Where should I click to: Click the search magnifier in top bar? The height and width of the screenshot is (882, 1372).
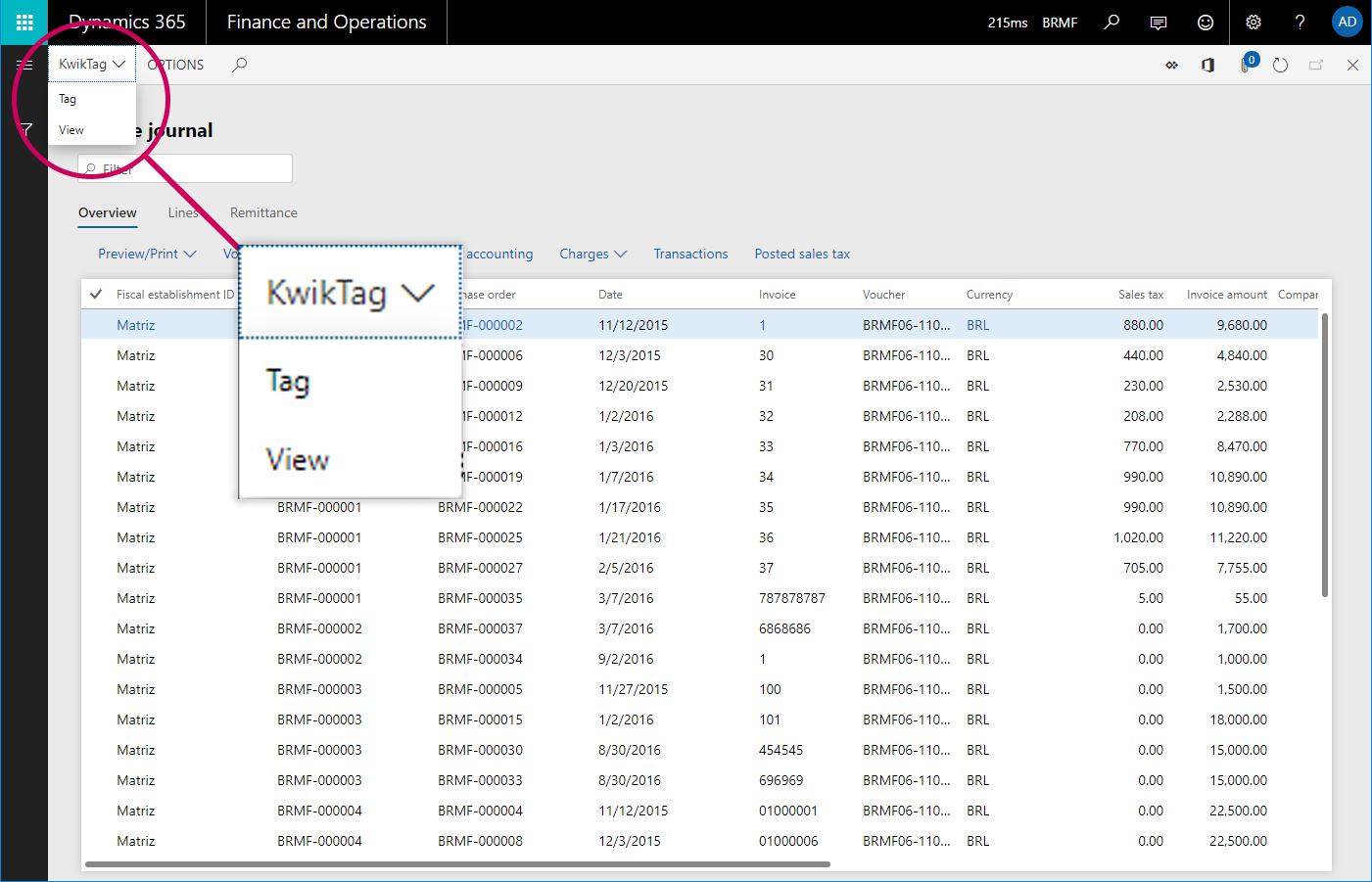click(1112, 22)
